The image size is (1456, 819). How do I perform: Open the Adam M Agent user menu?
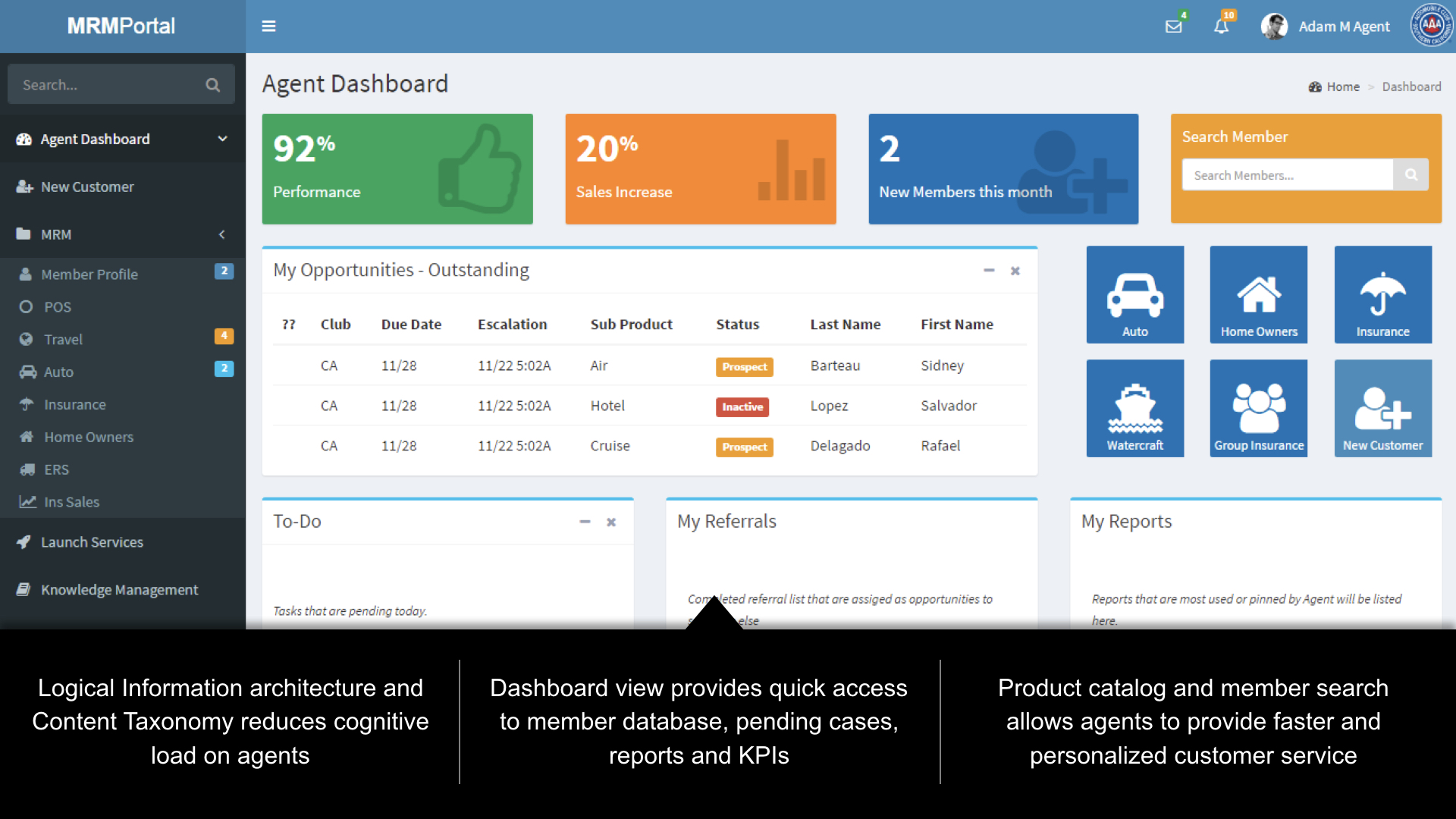1326,27
